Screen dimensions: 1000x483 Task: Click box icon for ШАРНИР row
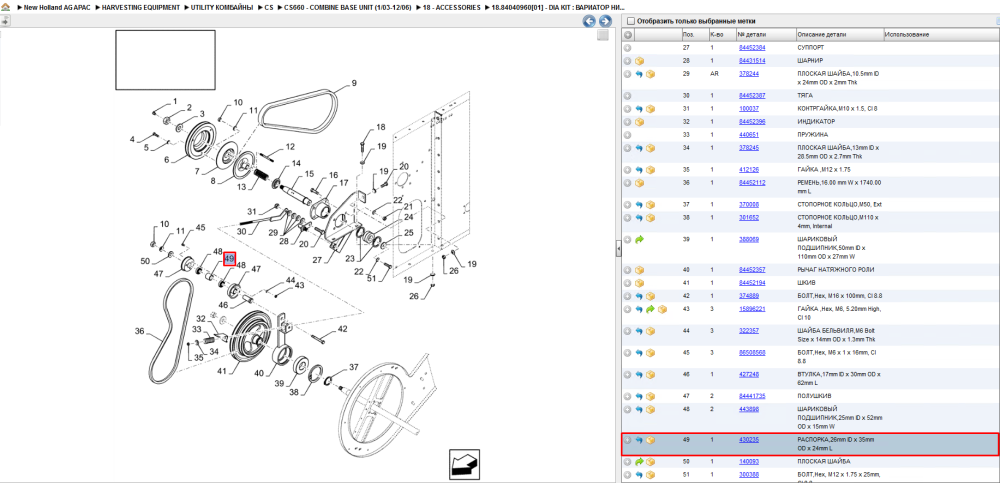(x=639, y=61)
